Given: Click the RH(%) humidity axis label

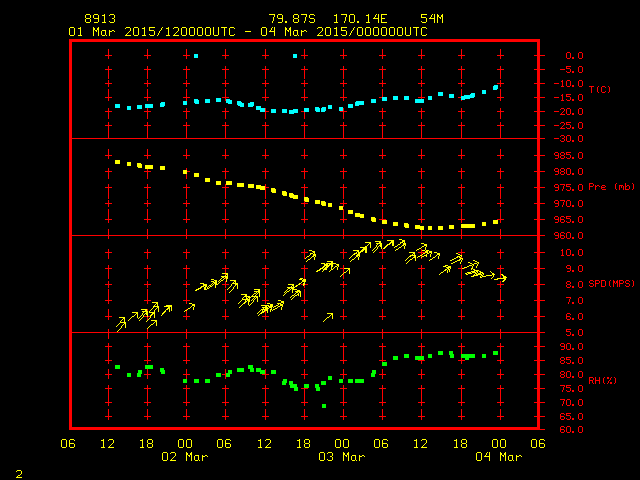Looking at the screenshot, I should pyautogui.click(x=602, y=380).
